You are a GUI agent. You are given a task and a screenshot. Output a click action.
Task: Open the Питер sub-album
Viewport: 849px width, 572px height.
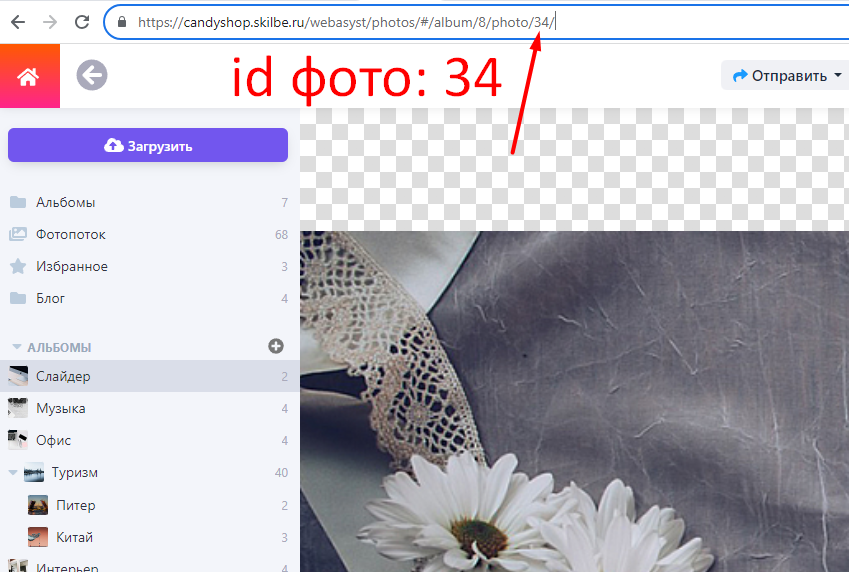[75, 505]
